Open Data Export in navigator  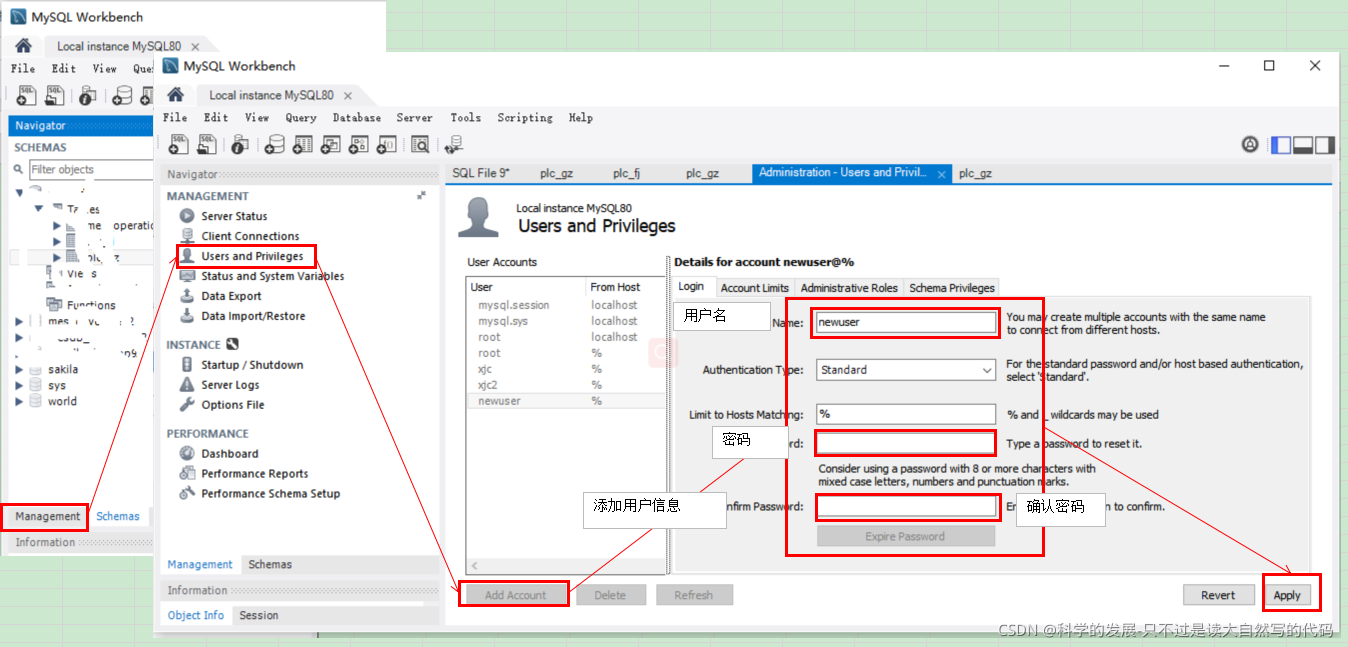231,296
